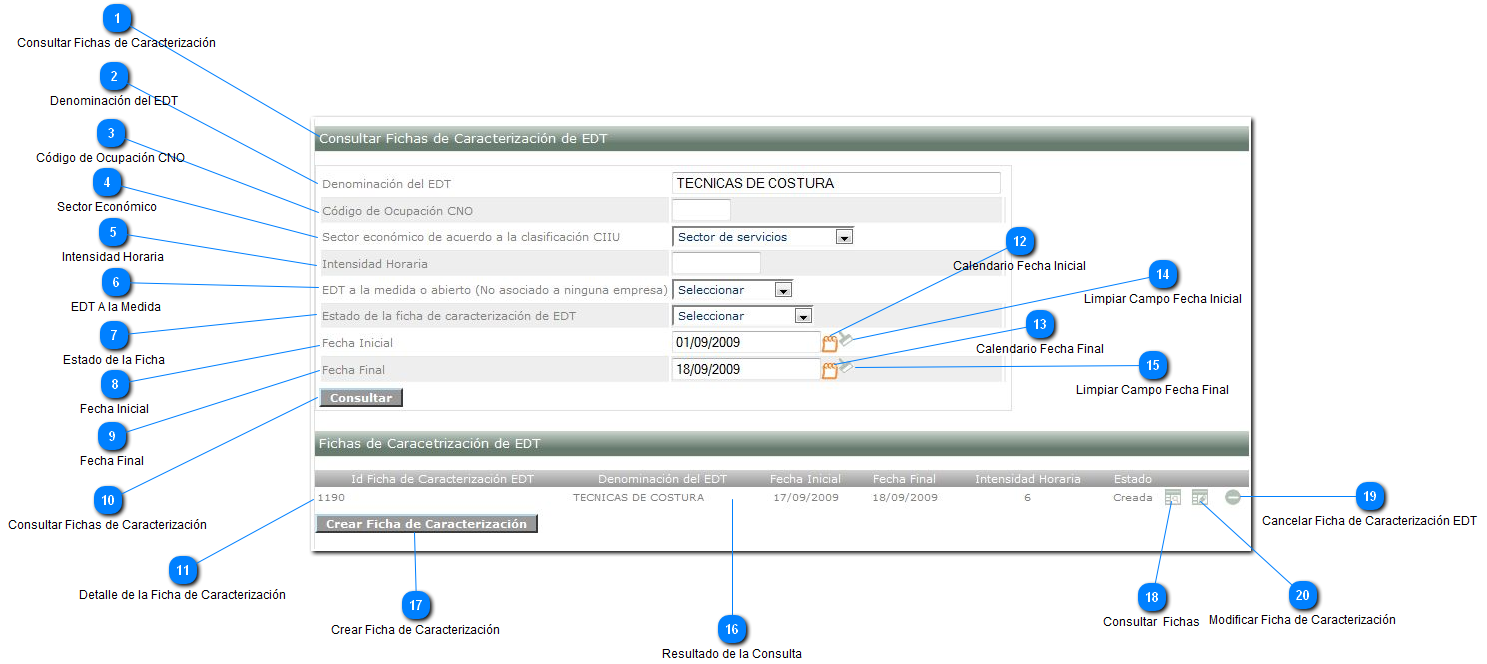This screenshot has height=664, width=1487.
Task: Cancel ficha 1190 using the round minus icon
Action: (1233, 497)
